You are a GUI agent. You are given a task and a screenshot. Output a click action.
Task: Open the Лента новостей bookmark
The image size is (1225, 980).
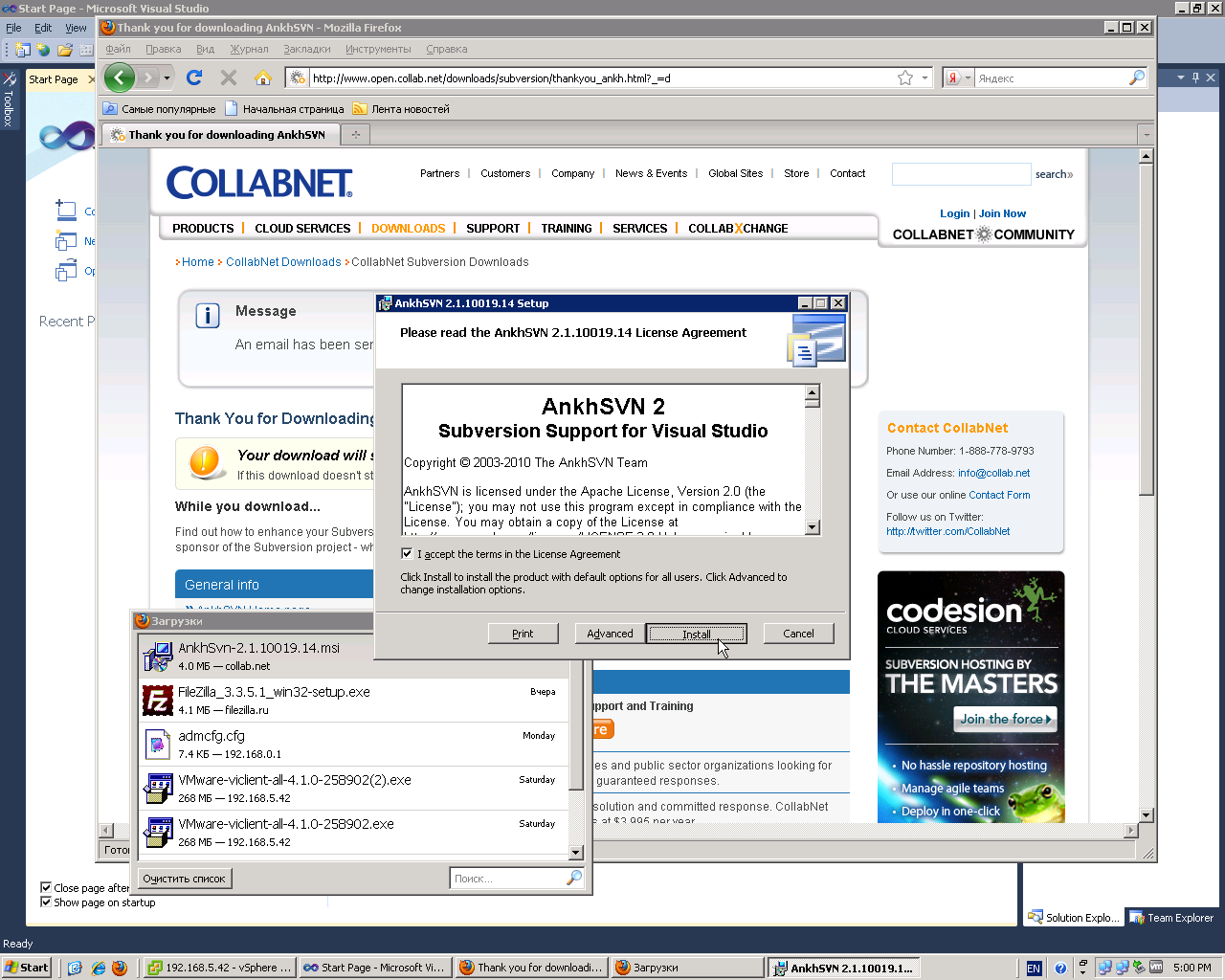(x=401, y=109)
